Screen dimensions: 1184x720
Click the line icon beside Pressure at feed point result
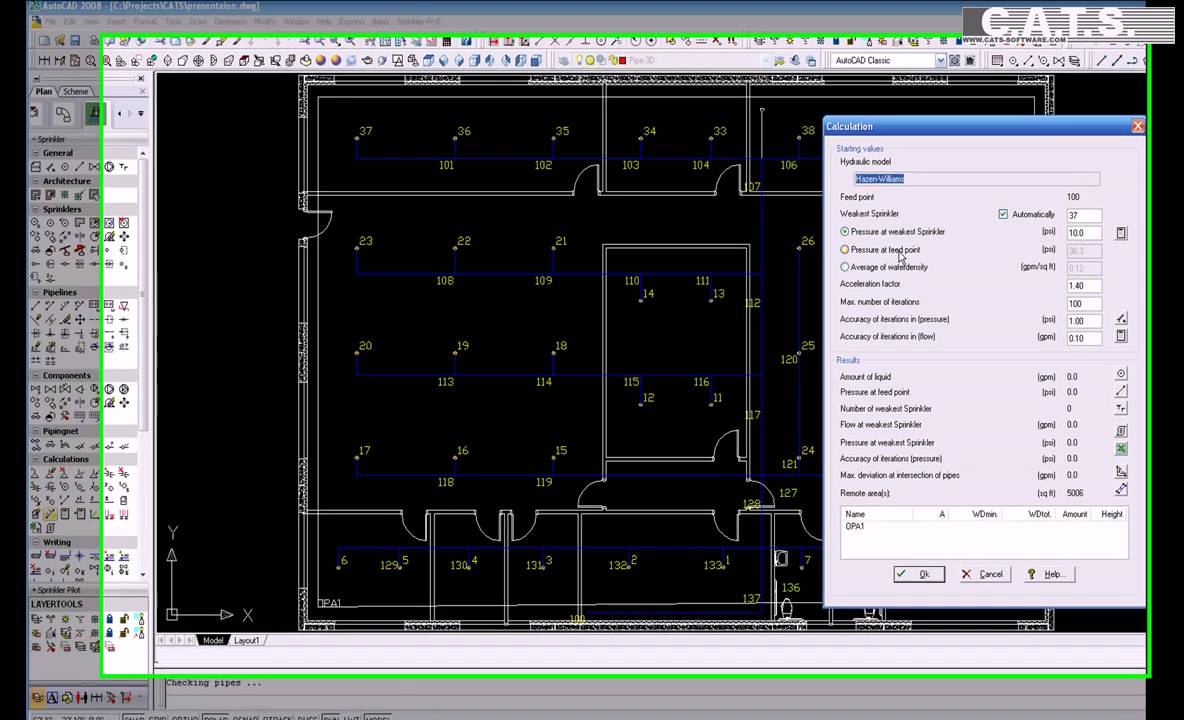1121,391
